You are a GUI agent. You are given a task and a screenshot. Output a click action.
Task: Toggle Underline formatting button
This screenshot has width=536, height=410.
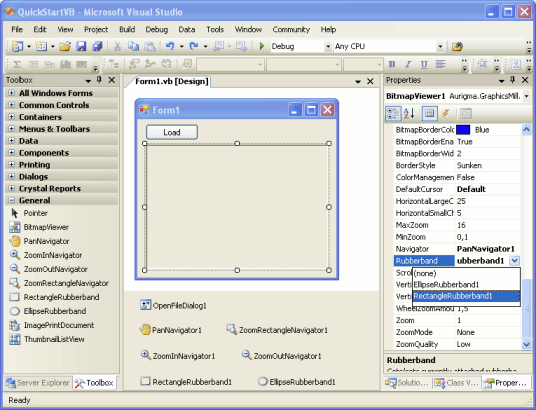click(424, 64)
